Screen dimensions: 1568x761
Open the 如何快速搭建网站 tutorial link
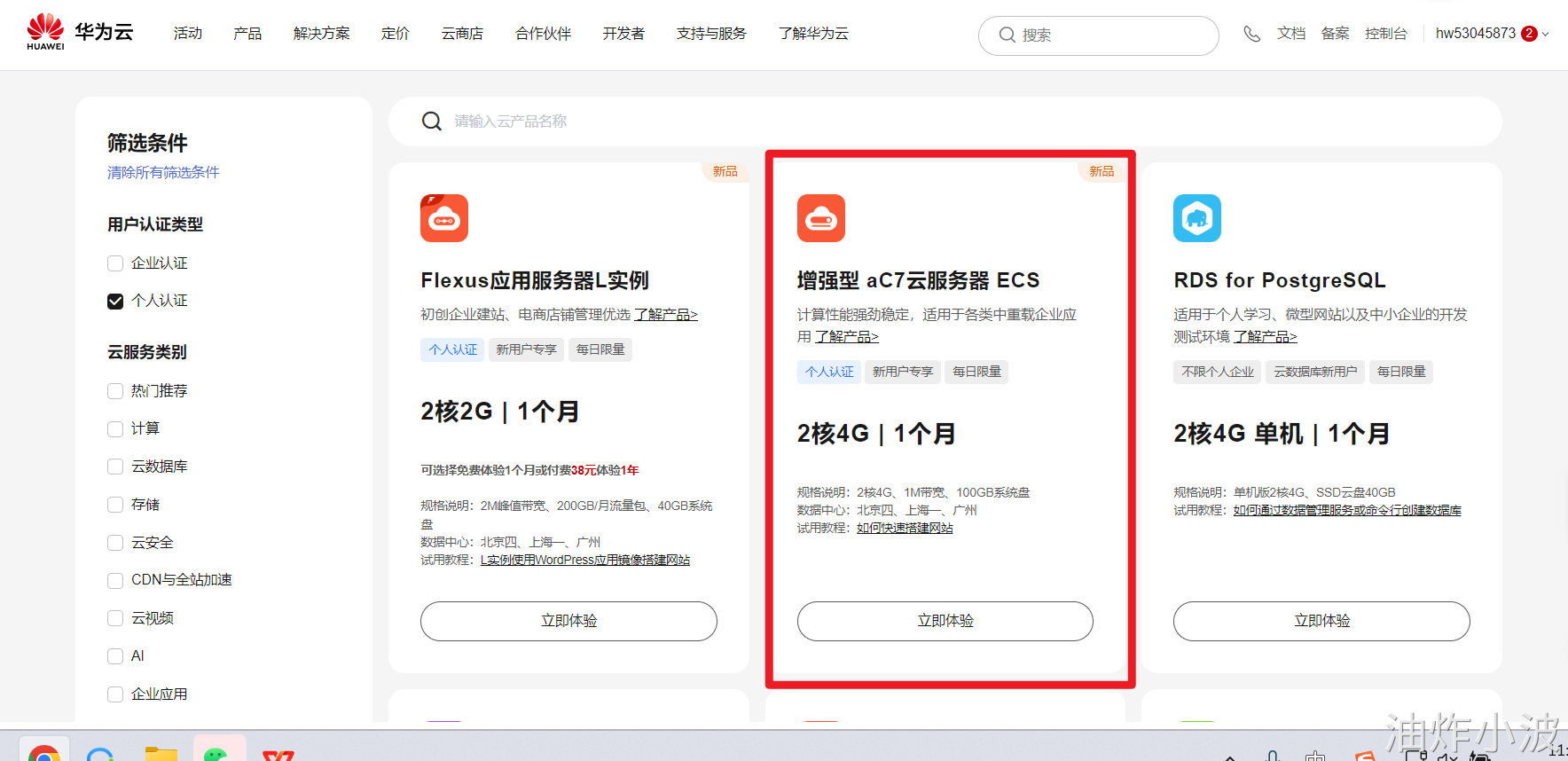[905, 529]
